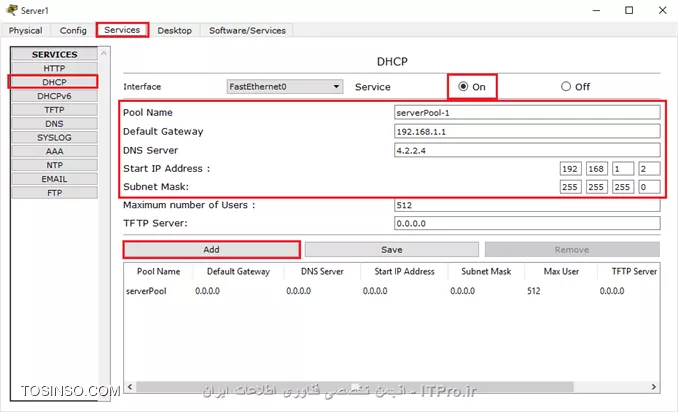Expand the Interface FastEthernet0 dropdown
678x412 pixels.
285,86
